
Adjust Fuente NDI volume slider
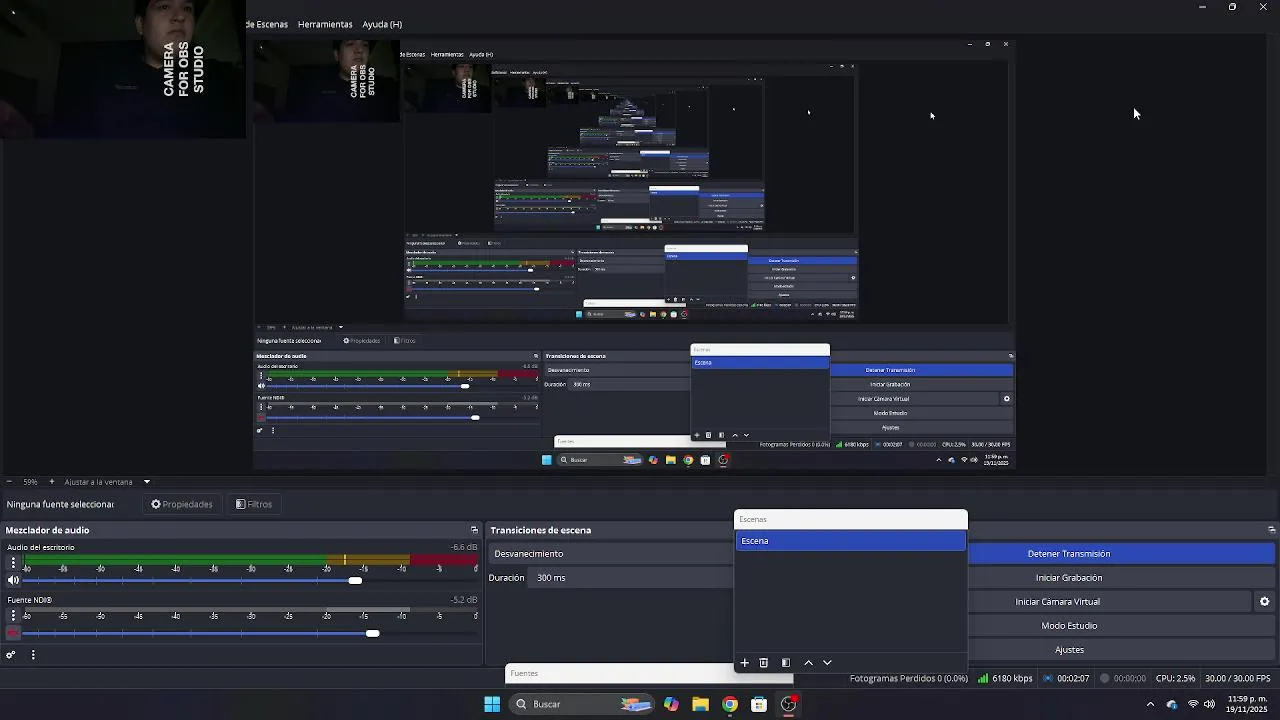tap(372, 633)
